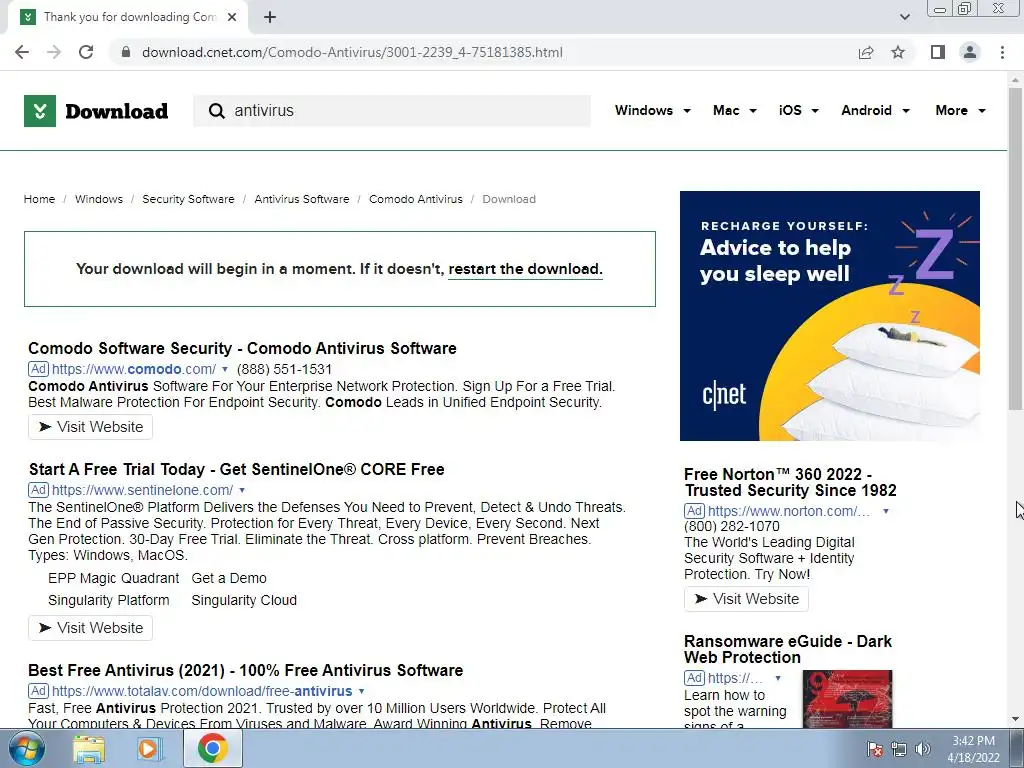
Task: Reload the page with the refresh icon
Action: pyautogui.click(x=86, y=52)
